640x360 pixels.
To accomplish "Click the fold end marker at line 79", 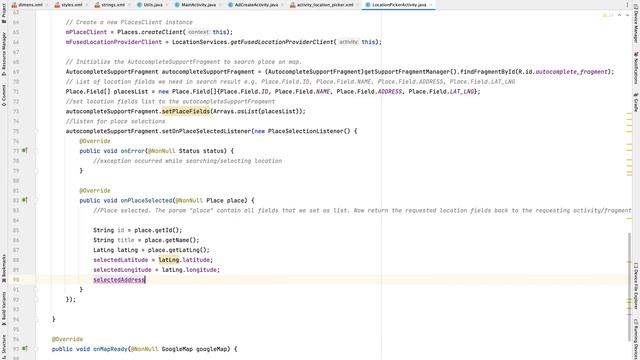I will click(36, 171).
